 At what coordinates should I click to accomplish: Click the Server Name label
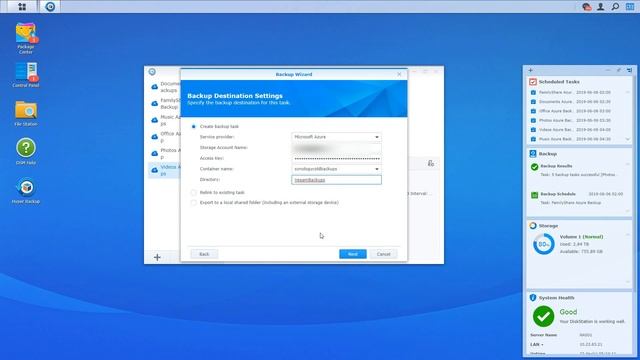tap(543, 335)
